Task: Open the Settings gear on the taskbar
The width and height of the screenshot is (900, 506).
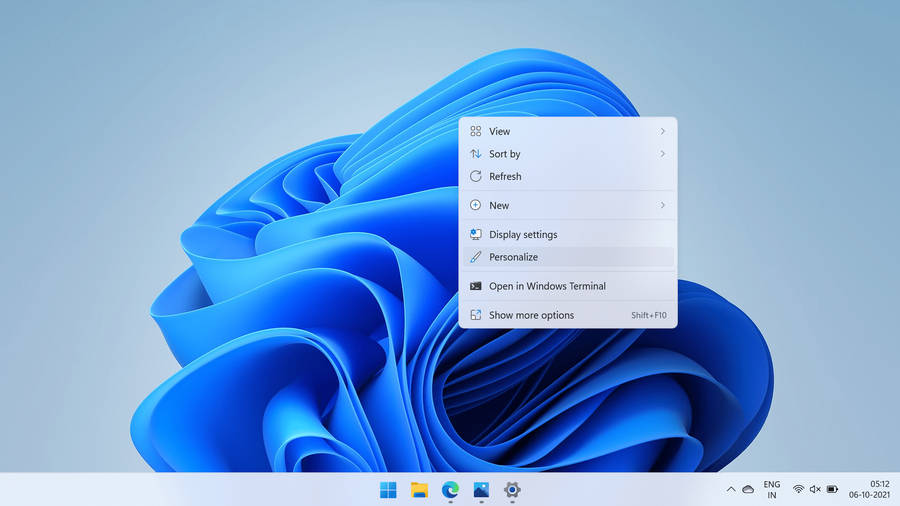Action: click(x=512, y=490)
